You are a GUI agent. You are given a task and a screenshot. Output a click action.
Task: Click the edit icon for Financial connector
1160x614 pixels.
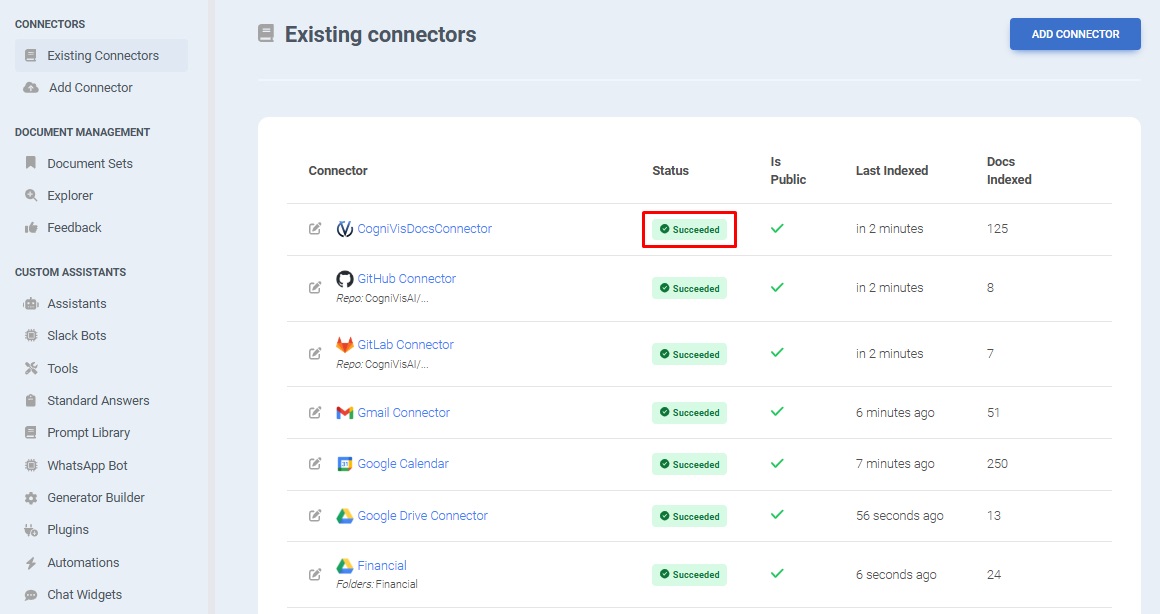point(315,574)
